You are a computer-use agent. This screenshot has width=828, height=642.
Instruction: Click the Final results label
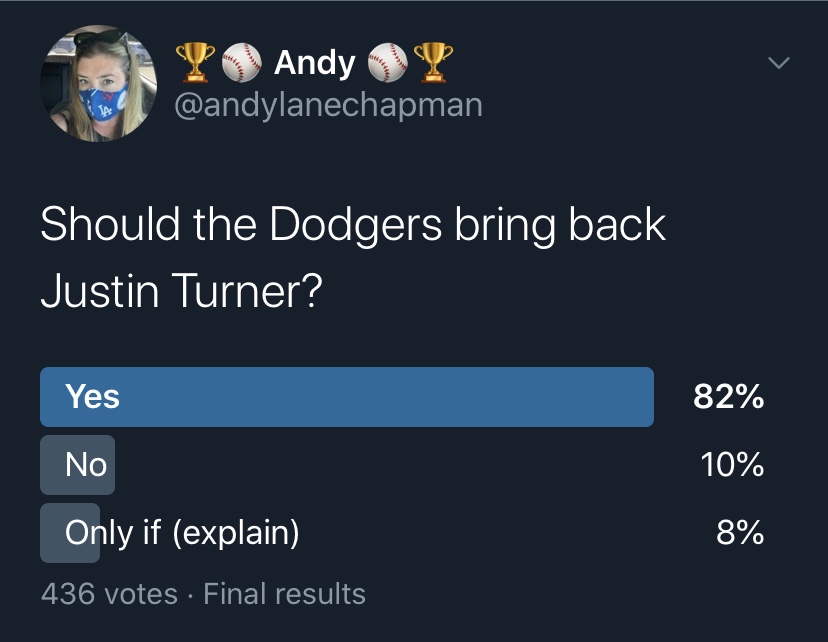(284, 594)
